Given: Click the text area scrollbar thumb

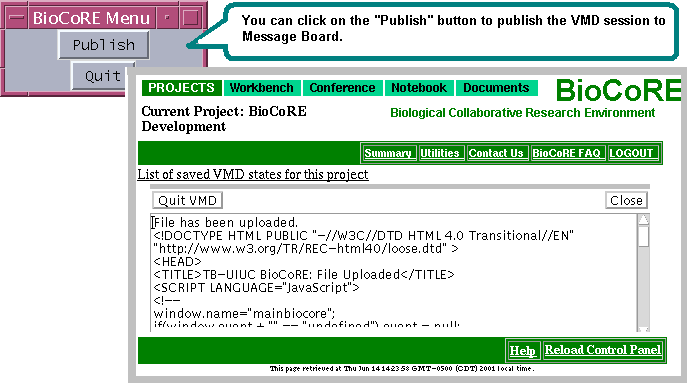Looking at the screenshot, I should coord(643,236).
